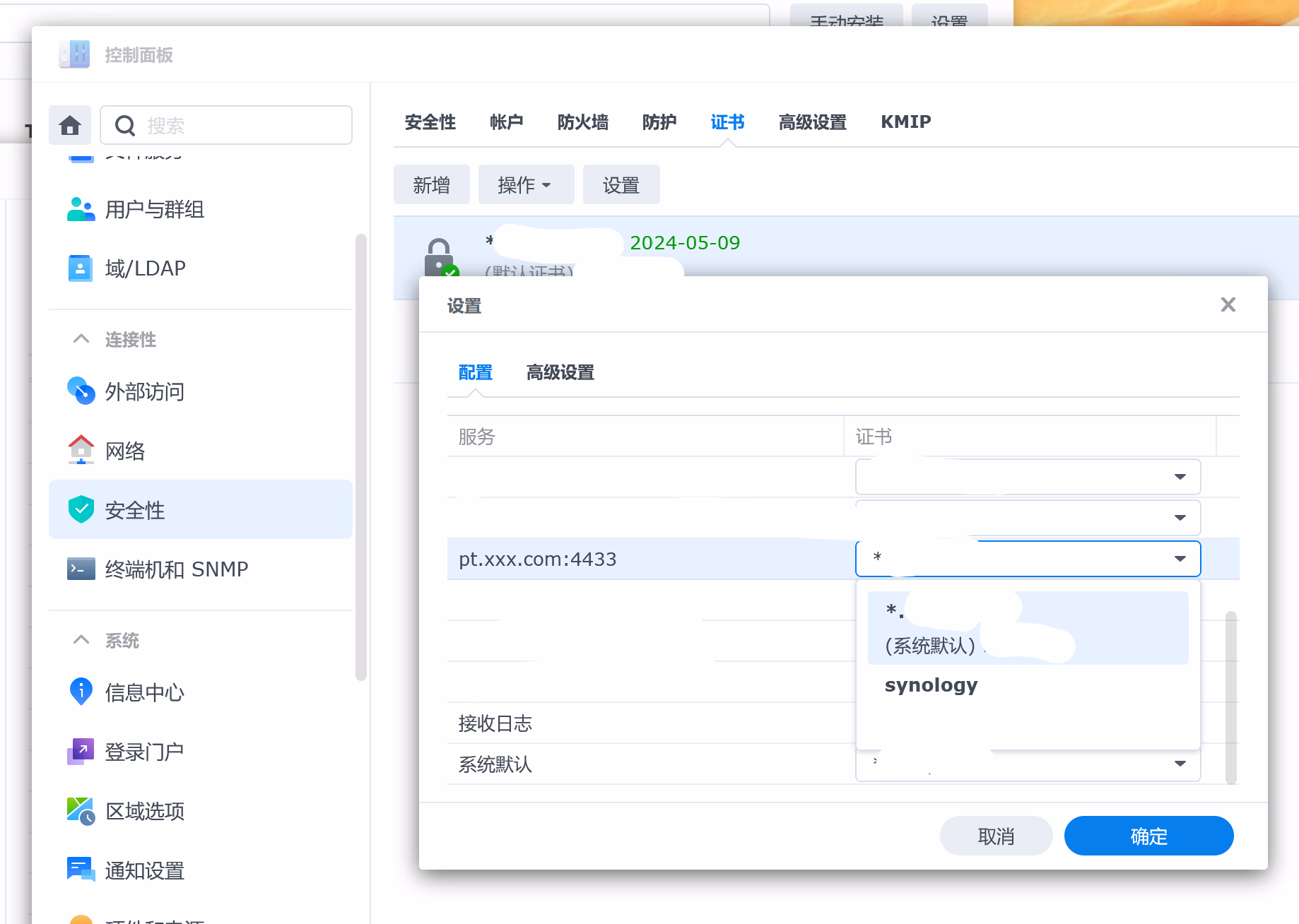Image resolution: width=1299 pixels, height=924 pixels.
Task: Open 用户与群组 via its people icon
Action: pyautogui.click(x=81, y=210)
